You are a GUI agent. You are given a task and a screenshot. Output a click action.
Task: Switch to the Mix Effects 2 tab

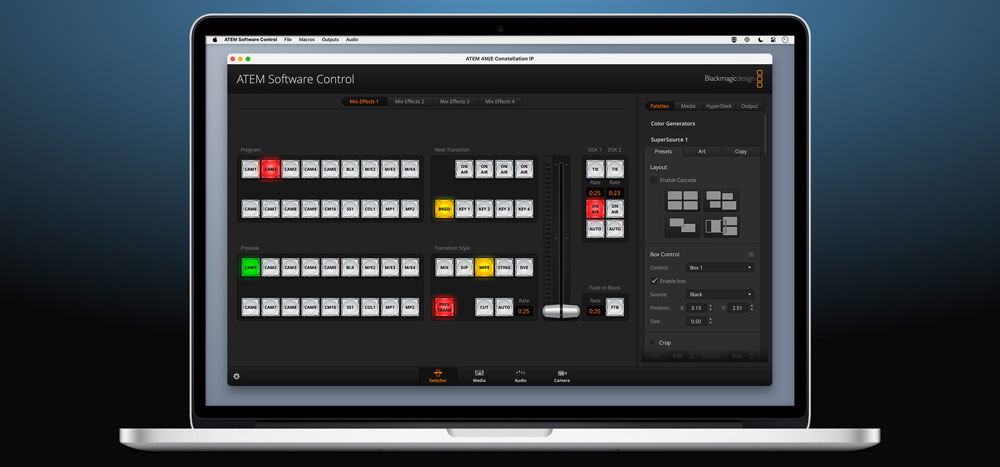[409, 101]
